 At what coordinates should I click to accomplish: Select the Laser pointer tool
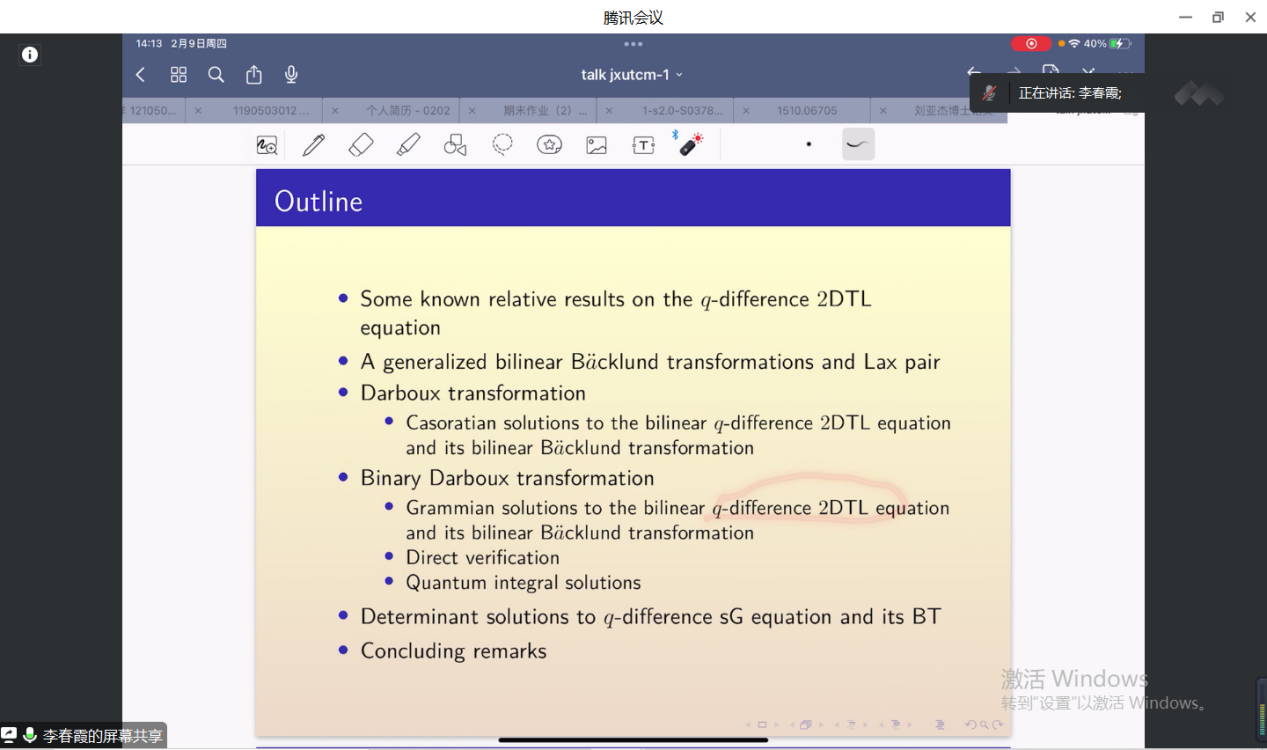pos(690,144)
